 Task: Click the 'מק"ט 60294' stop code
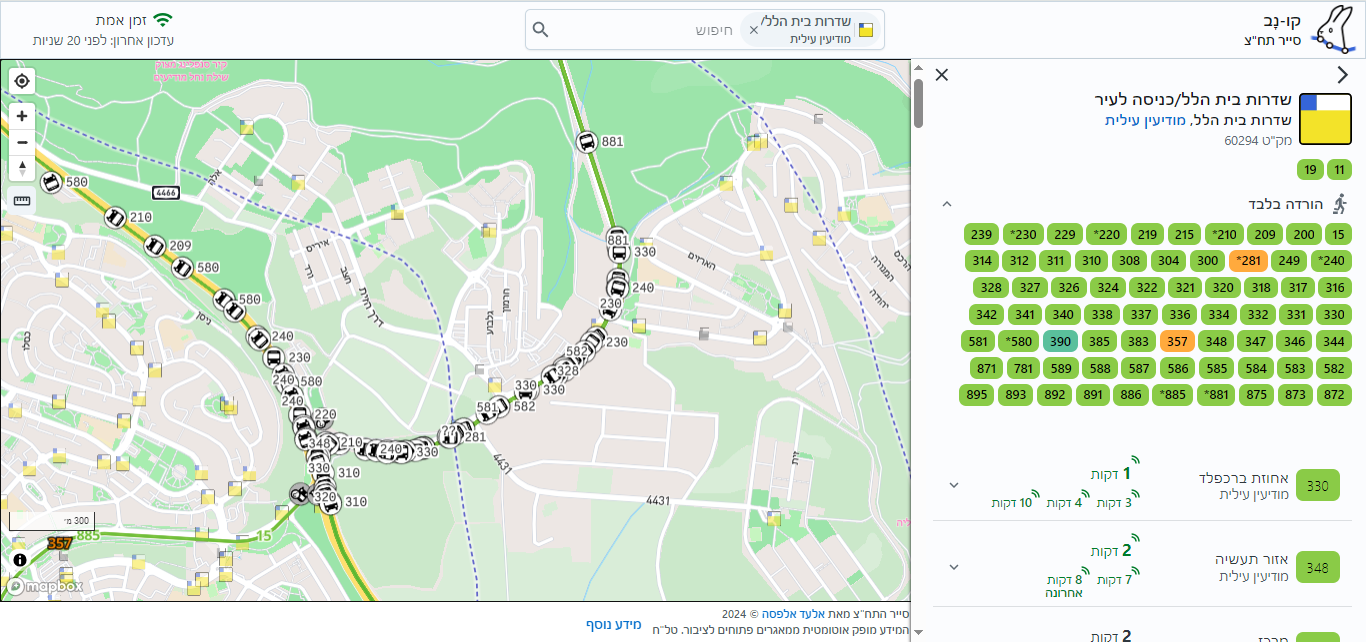(1258, 141)
